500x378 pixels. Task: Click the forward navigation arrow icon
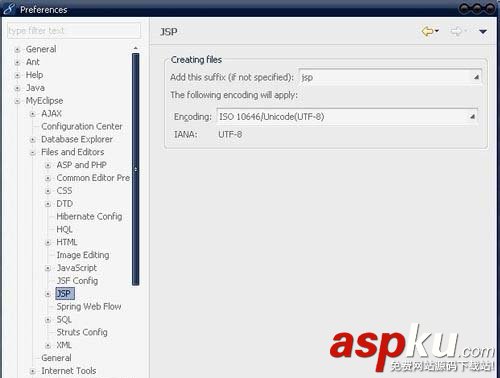(456, 31)
